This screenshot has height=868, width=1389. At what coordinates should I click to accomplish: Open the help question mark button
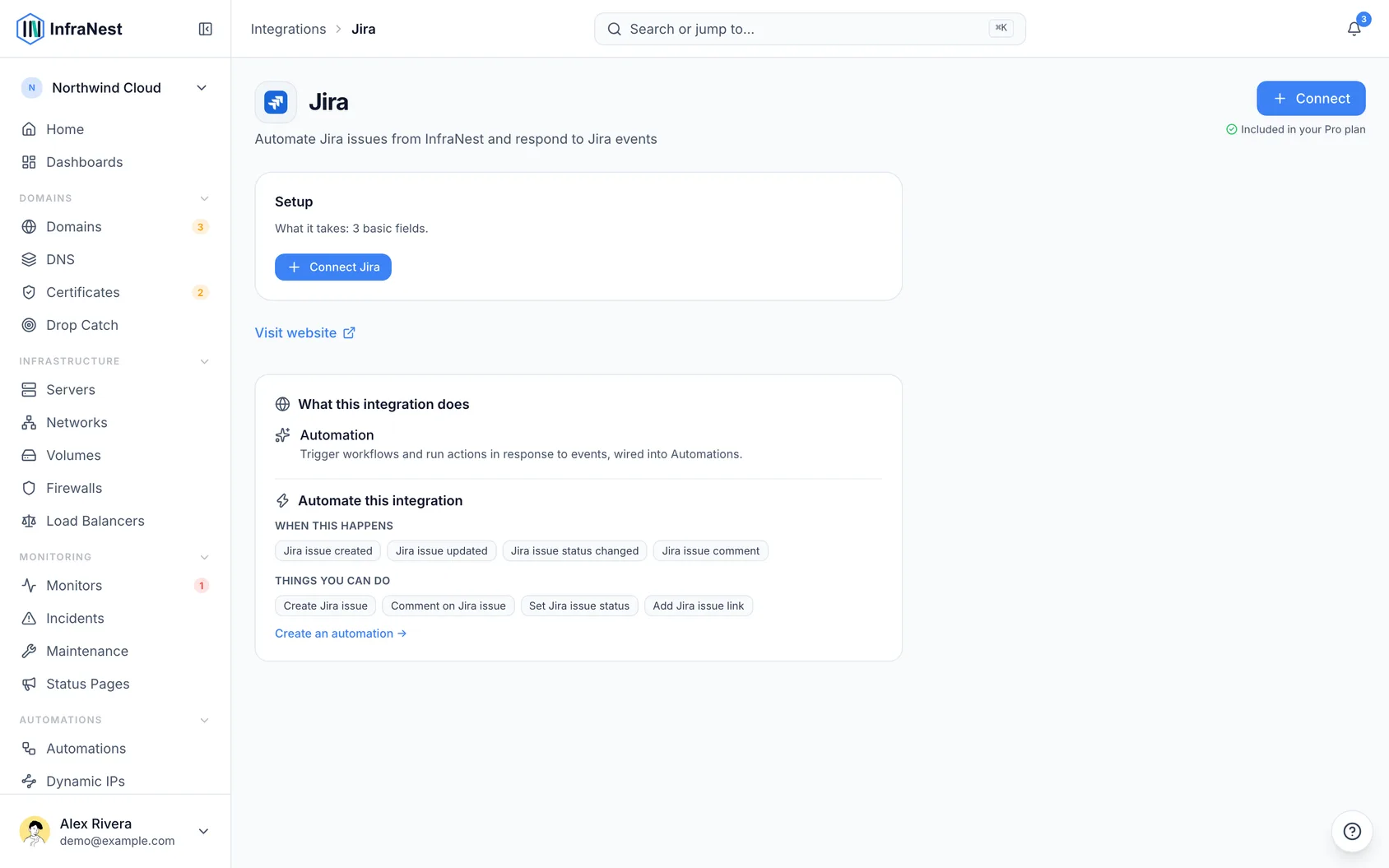pos(1352,831)
